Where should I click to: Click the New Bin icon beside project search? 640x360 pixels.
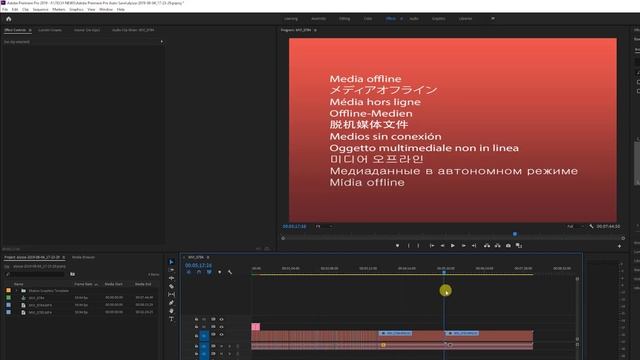point(72,274)
